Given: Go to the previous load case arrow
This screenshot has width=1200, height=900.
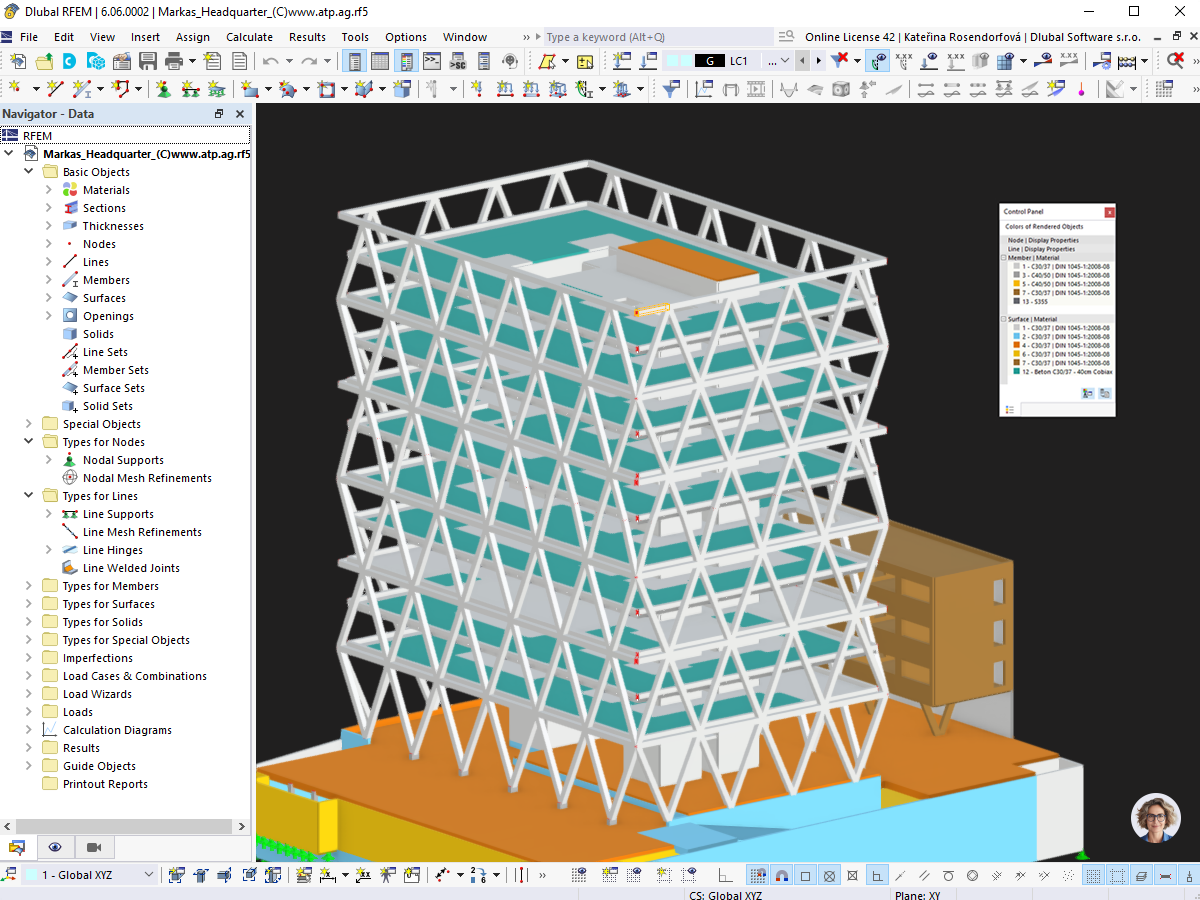Looking at the screenshot, I should [x=802, y=61].
